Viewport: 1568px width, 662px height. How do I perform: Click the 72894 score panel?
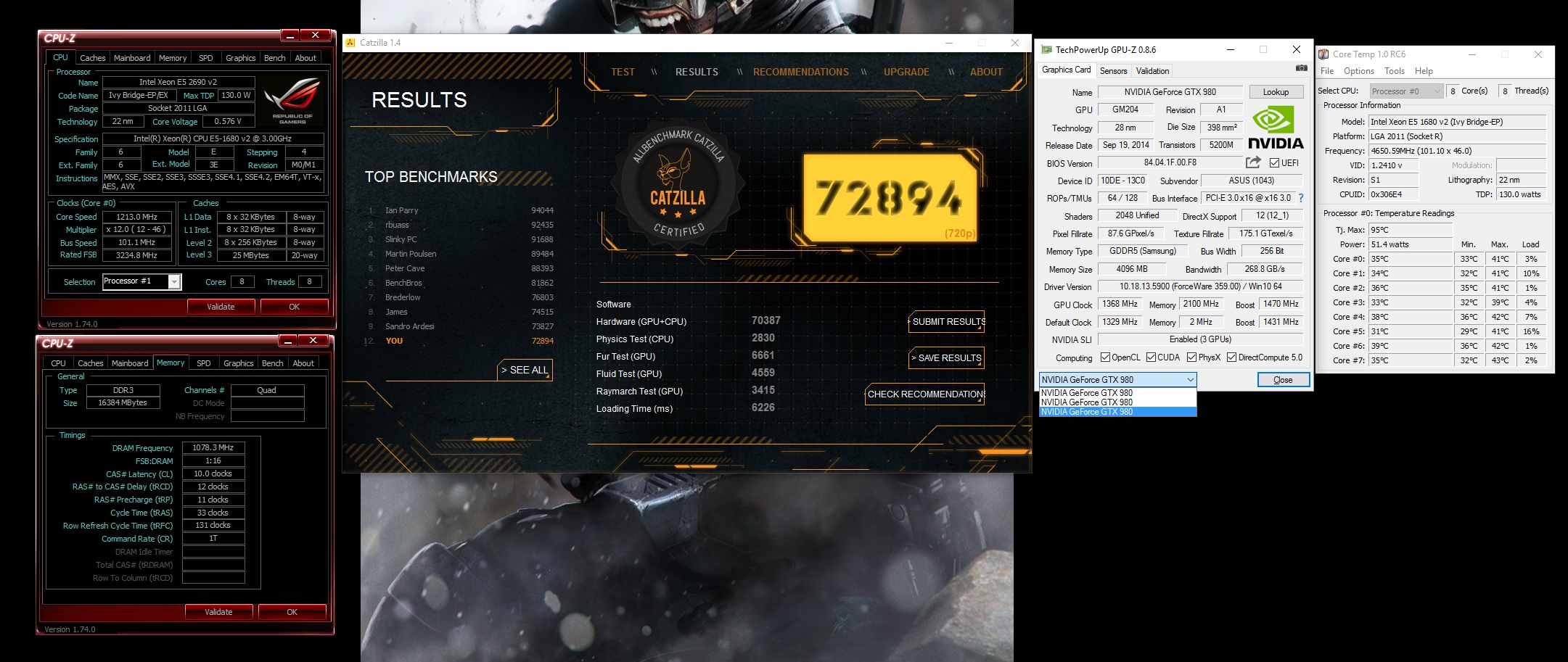(890, 197)
